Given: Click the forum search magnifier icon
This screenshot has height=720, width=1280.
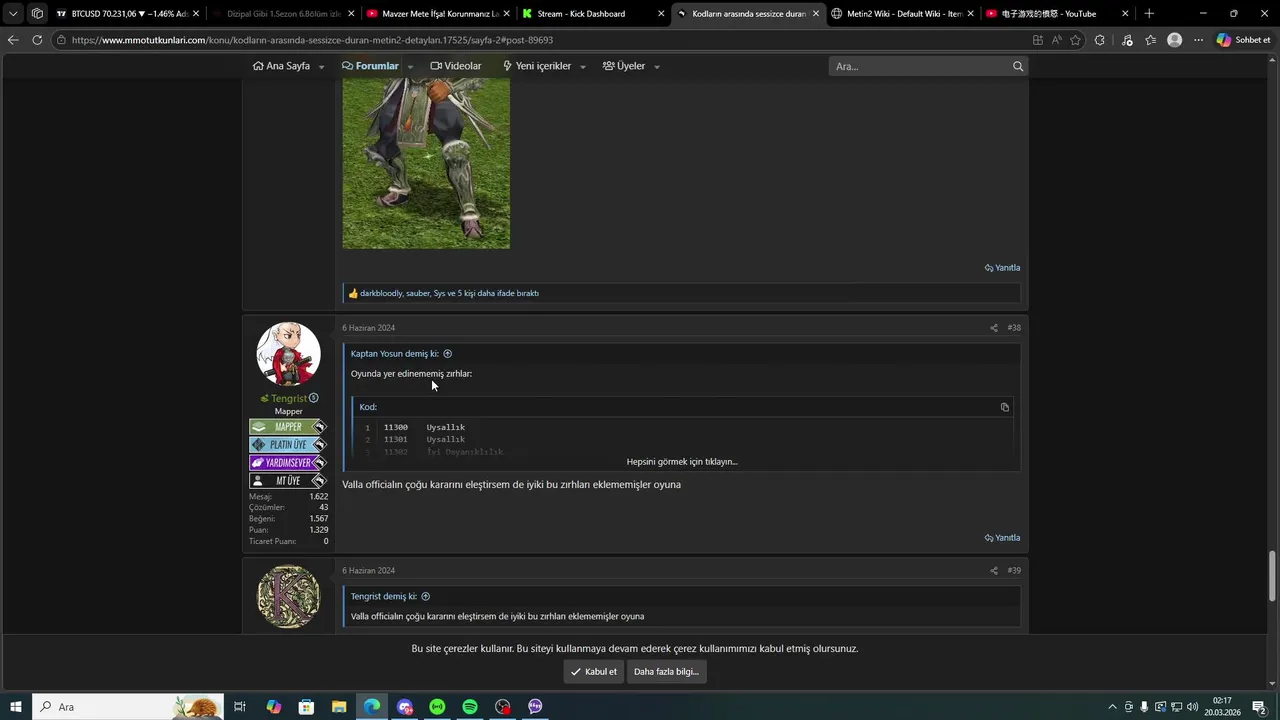Looking at the screenshot, I should click(1018, 66).
